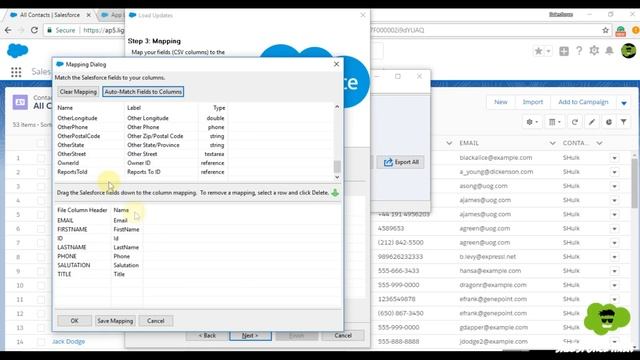
Task: Switch to All Contacts Salesforce tab
Action: click(50, 15)
